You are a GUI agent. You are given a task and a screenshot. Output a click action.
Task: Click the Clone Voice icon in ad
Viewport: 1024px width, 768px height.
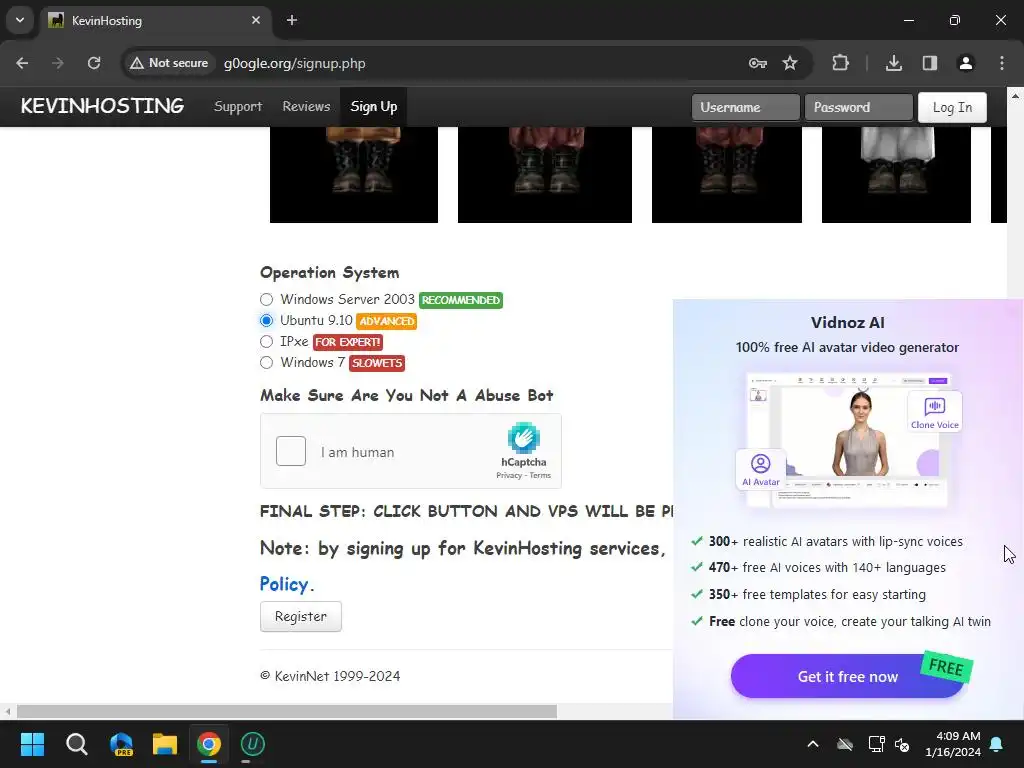point(935,413)
